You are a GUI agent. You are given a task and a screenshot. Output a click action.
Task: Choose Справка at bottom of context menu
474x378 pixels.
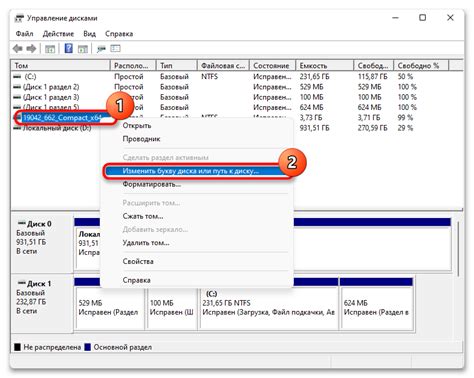[136, 280]
